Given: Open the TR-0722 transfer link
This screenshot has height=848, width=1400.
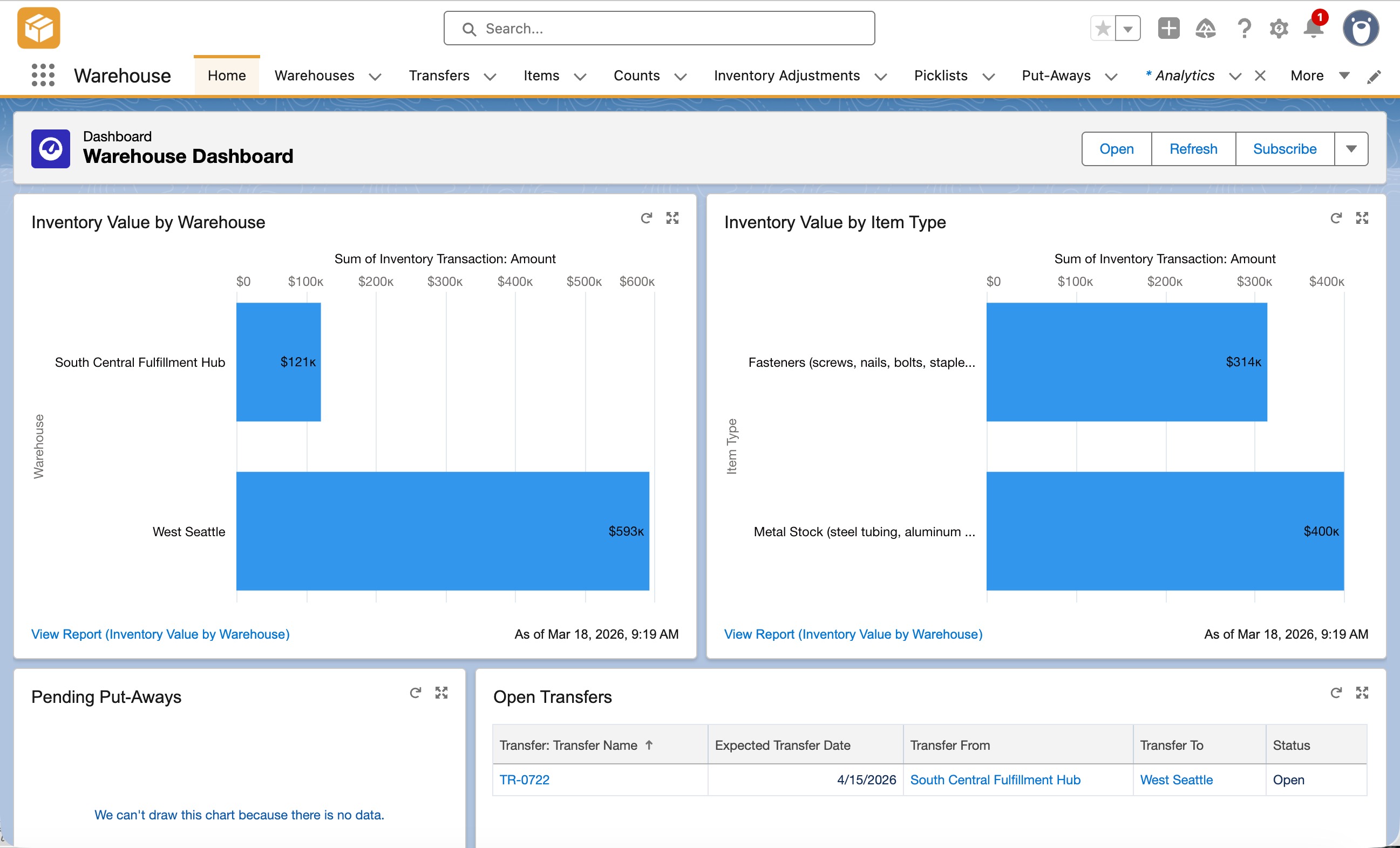Looking at the screenshot, I should pos(524,779).
